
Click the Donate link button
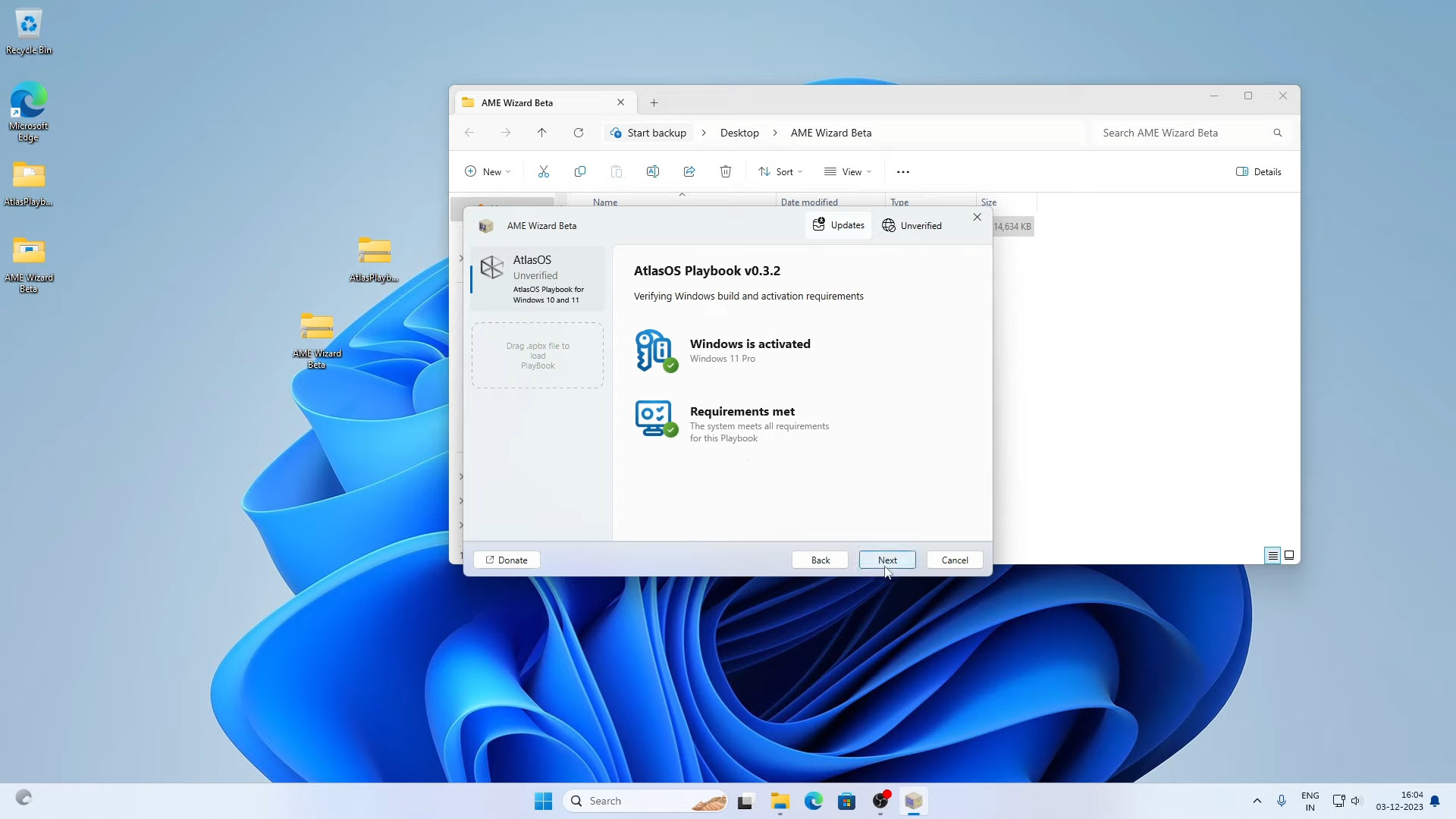507,560
